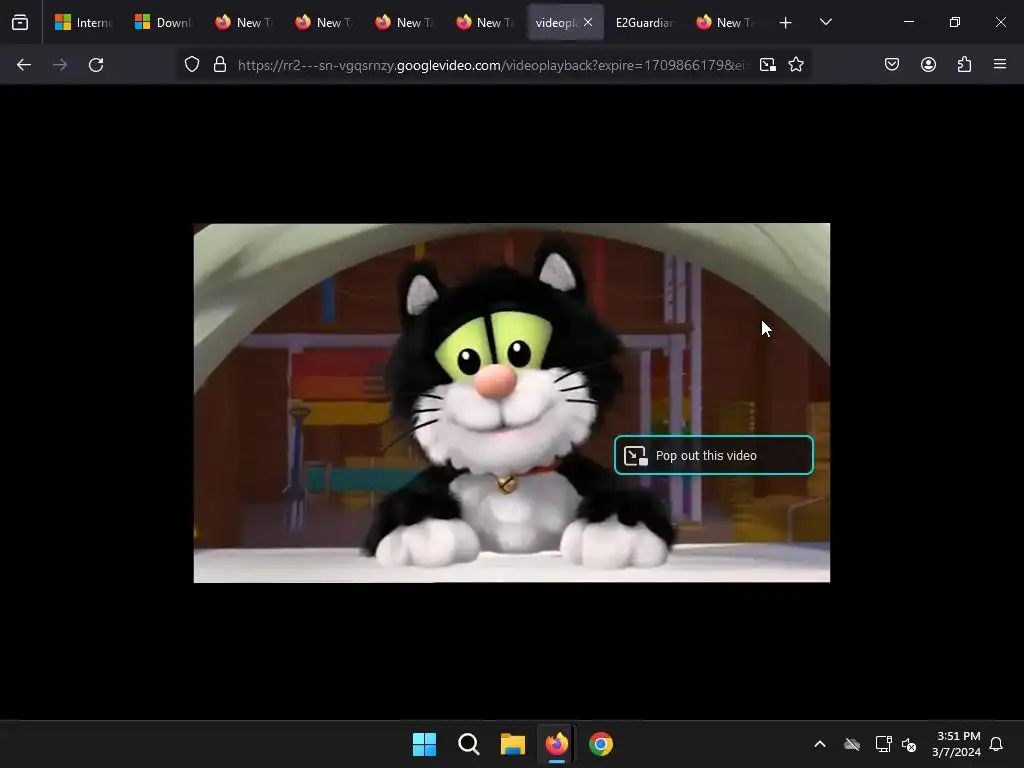The height and width of the screenshot is (768, 1024).
Task: Bookmark this page with the star
Action: [796, 65]
